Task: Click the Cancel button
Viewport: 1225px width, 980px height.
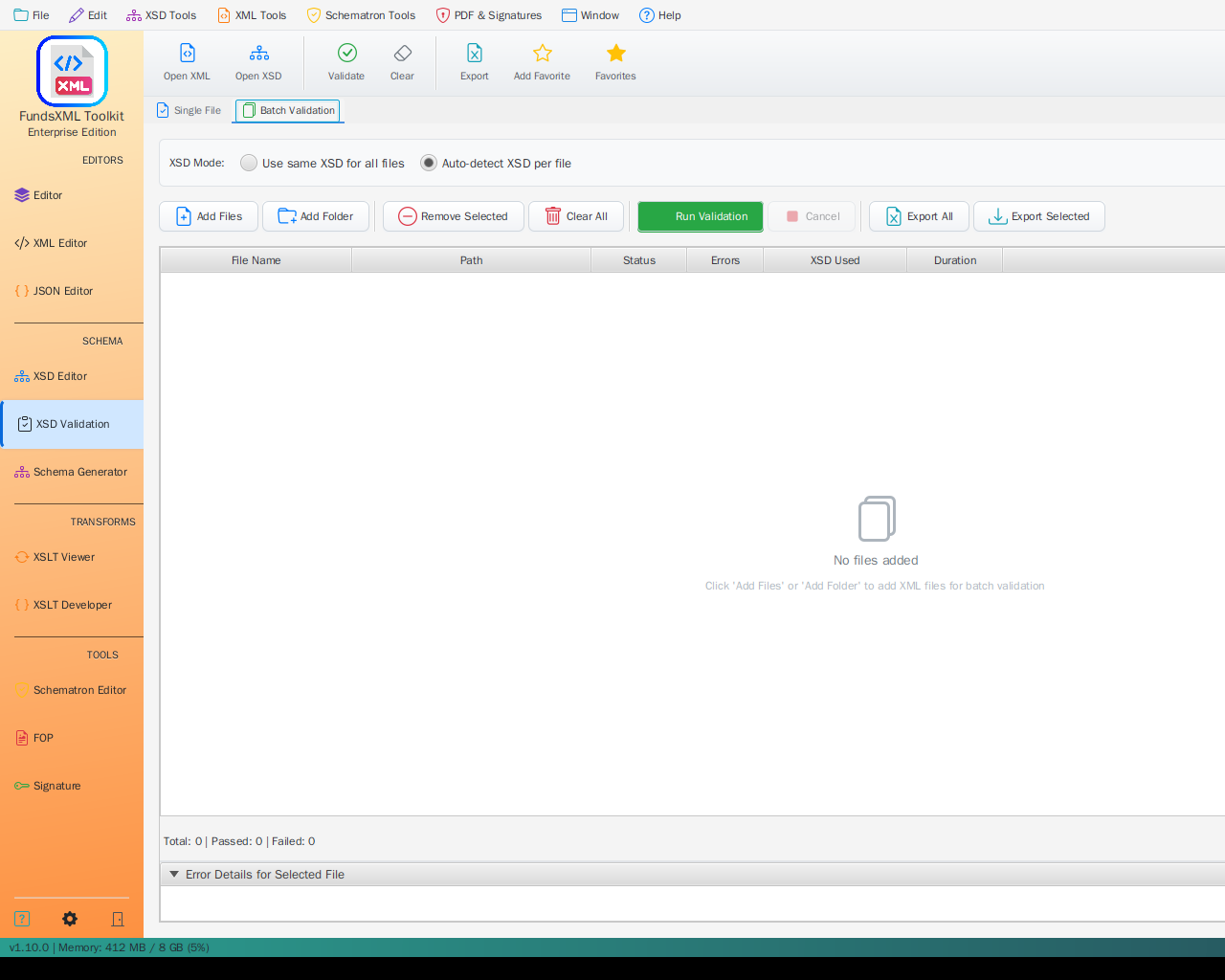Action: (813, 216)
